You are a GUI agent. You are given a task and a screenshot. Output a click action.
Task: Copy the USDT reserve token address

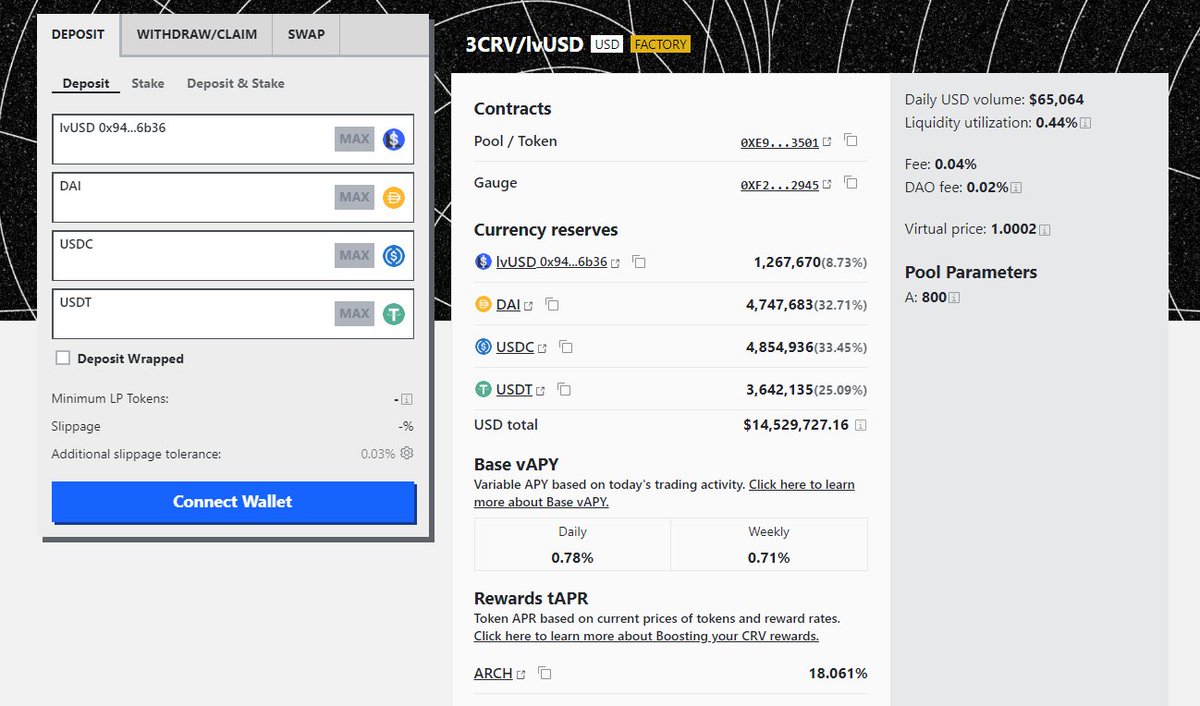pyautogui.click(x=564, y=389)
